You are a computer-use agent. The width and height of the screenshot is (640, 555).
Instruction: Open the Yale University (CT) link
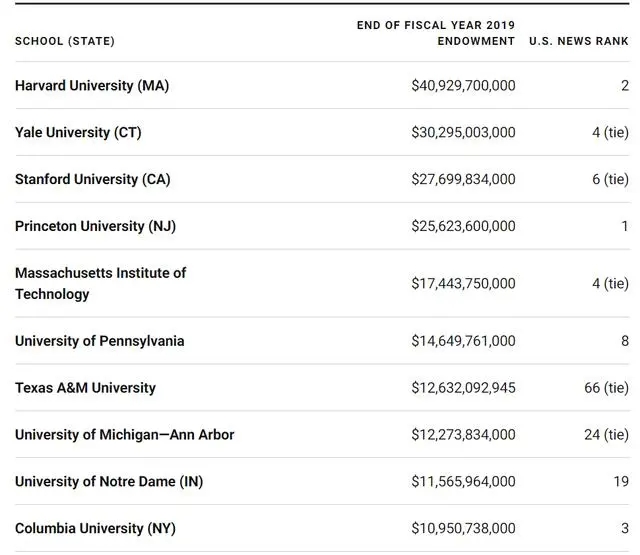(x=78, y=132)
